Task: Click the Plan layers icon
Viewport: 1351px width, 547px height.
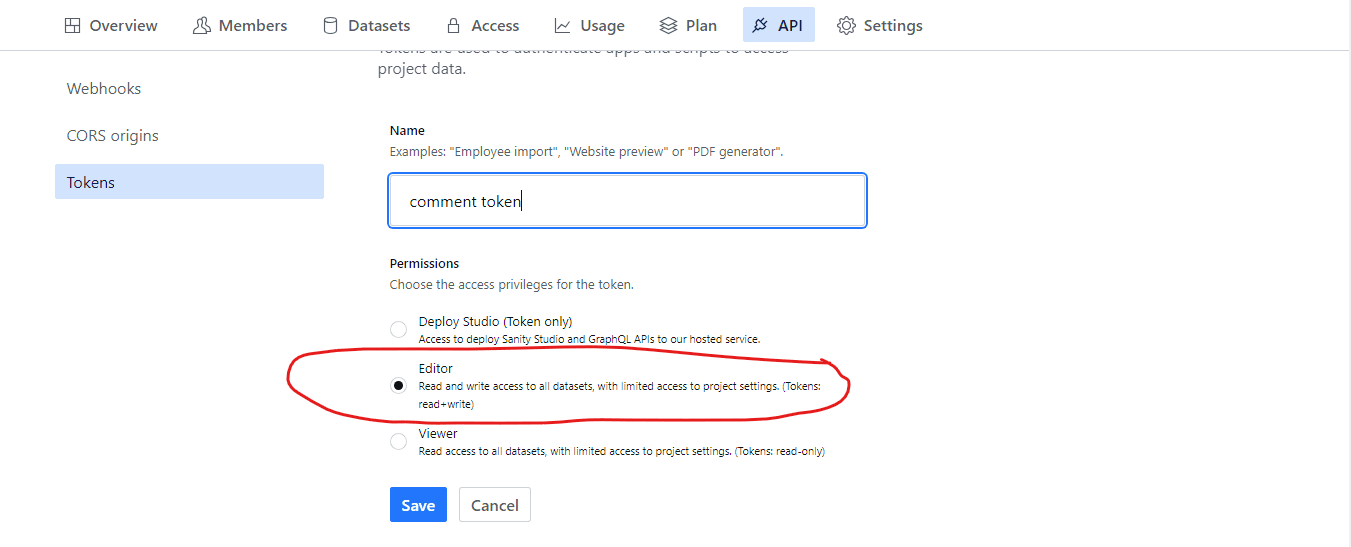Action: click(669, 26)
